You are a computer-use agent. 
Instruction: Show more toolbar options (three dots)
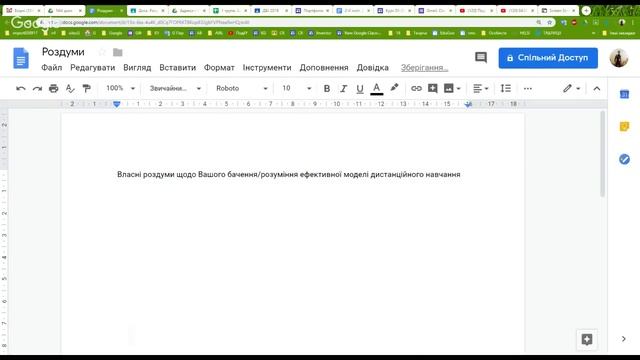point(527,88)
